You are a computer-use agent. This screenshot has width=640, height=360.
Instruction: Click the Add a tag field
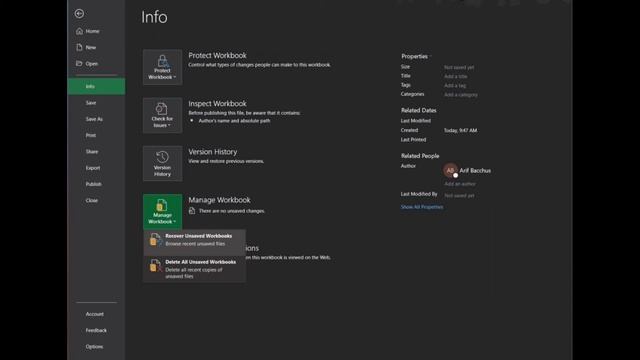pyautogui.click(x=455, y=85)
